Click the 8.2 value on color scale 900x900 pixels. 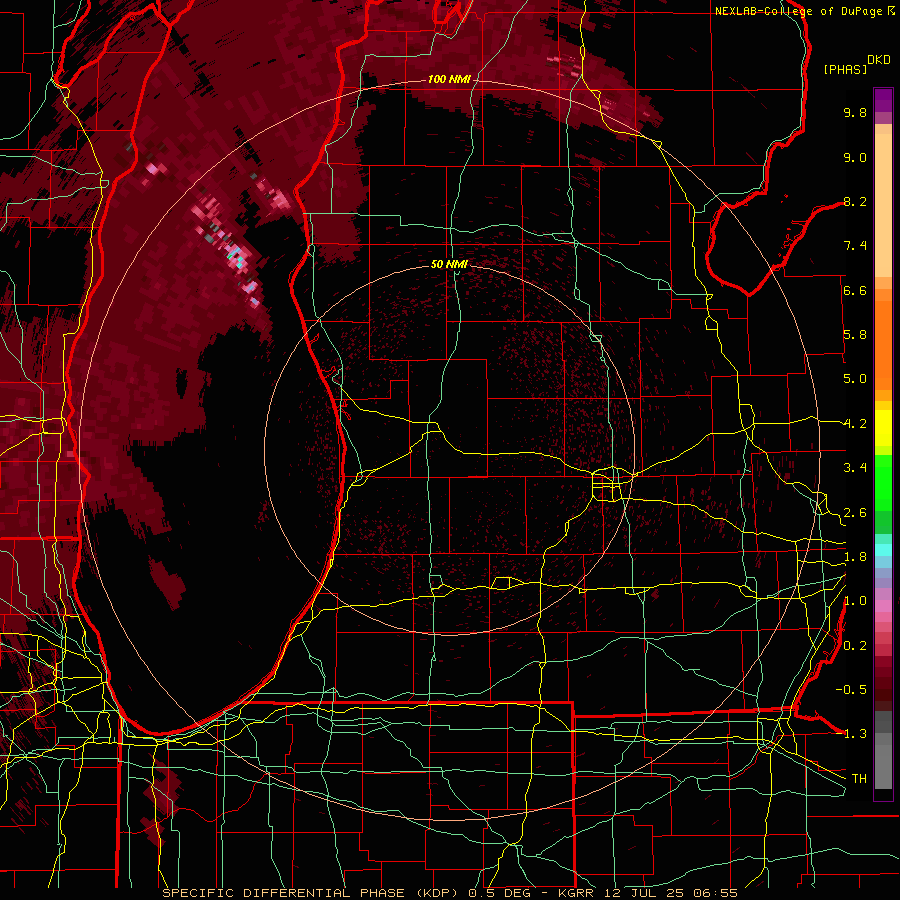pyautogui.click(x=855, y=201)
